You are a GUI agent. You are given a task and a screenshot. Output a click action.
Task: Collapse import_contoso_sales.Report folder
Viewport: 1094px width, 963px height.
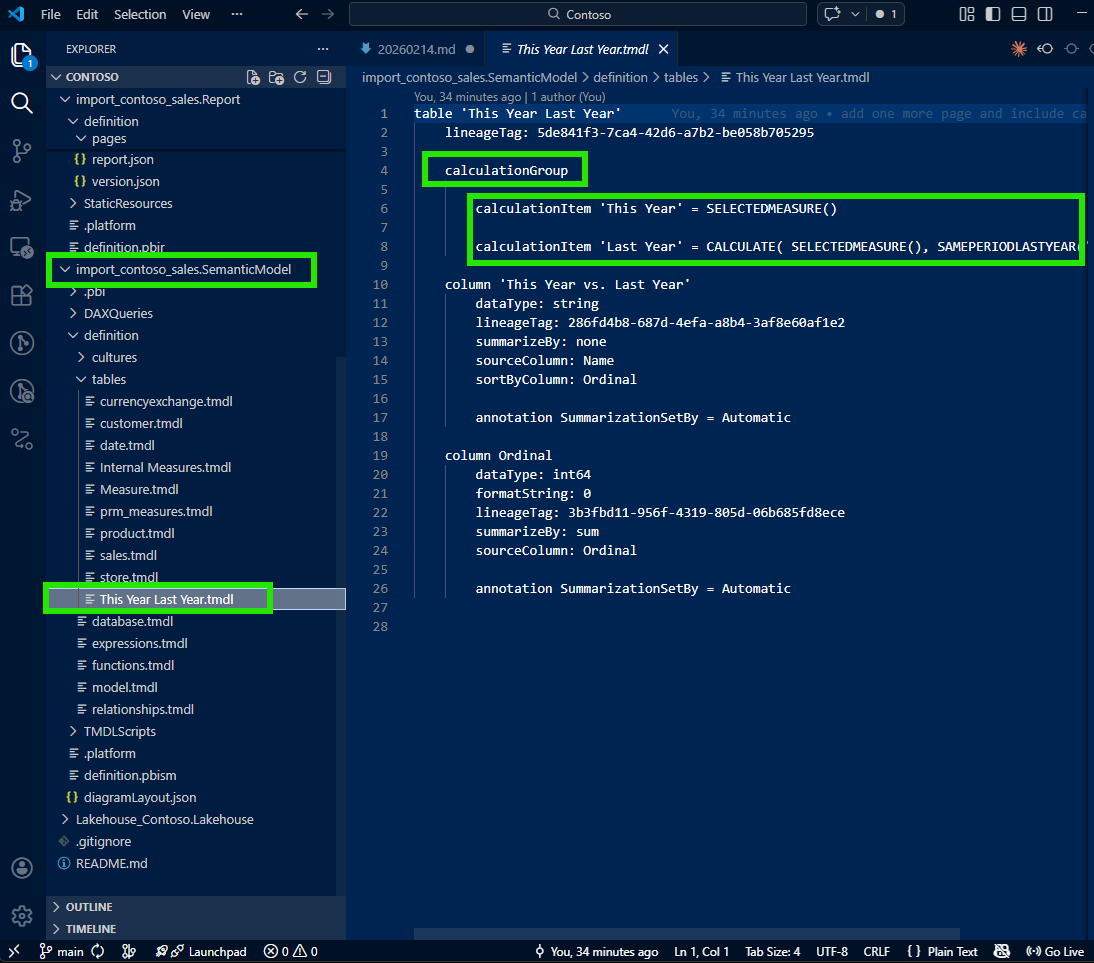pyautogui.click(x=158, y=99)
